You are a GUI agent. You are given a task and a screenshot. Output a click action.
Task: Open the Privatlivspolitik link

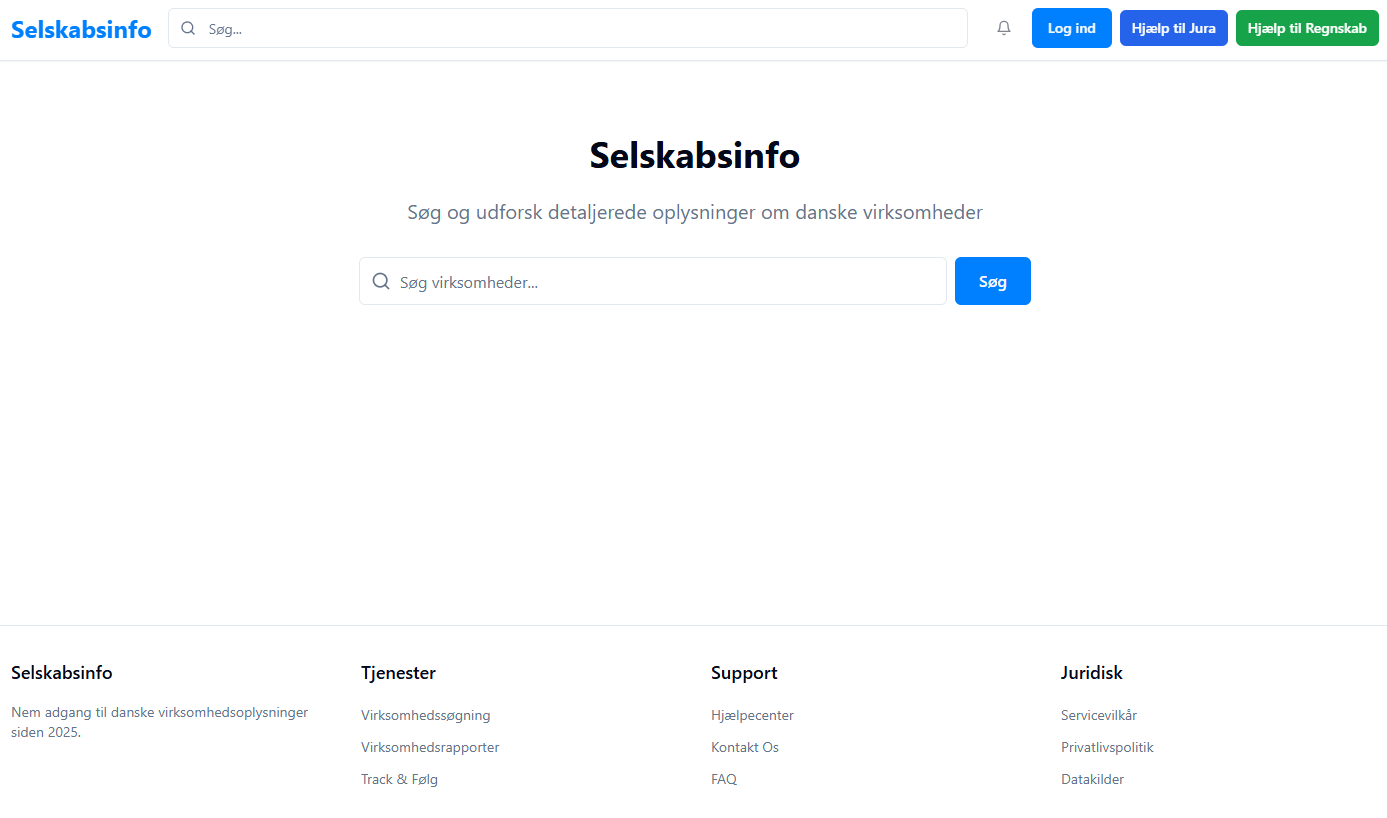point(1107,747)
